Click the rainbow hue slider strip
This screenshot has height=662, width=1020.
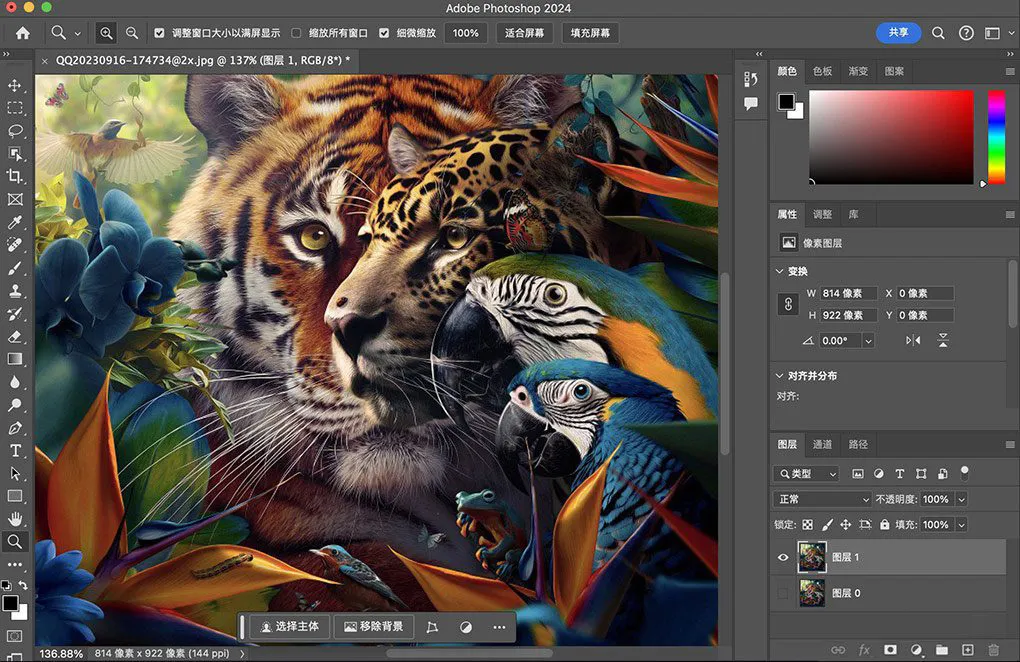coord(996,136)
